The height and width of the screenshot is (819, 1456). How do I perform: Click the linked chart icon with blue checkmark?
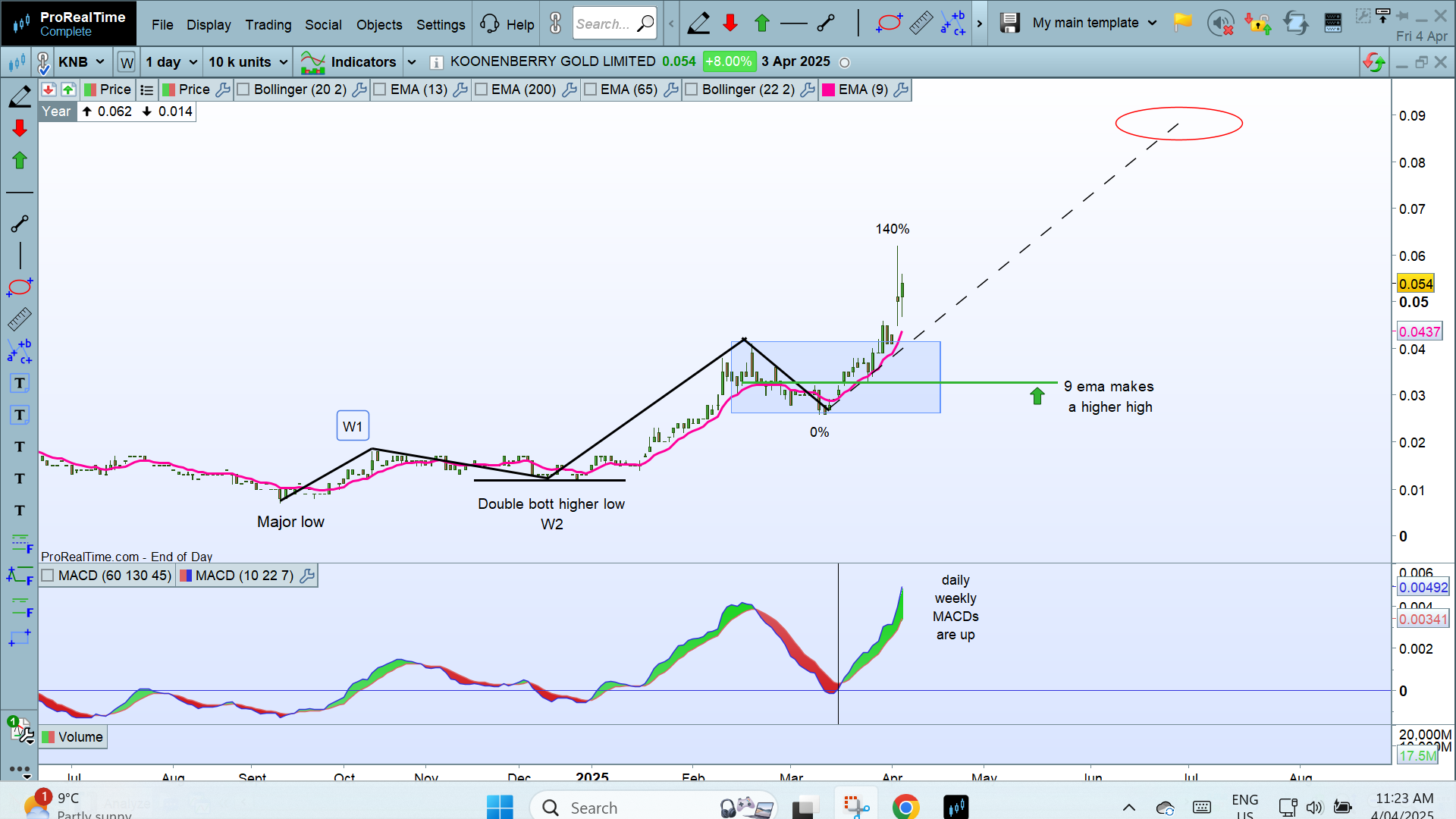coord(42,62)
